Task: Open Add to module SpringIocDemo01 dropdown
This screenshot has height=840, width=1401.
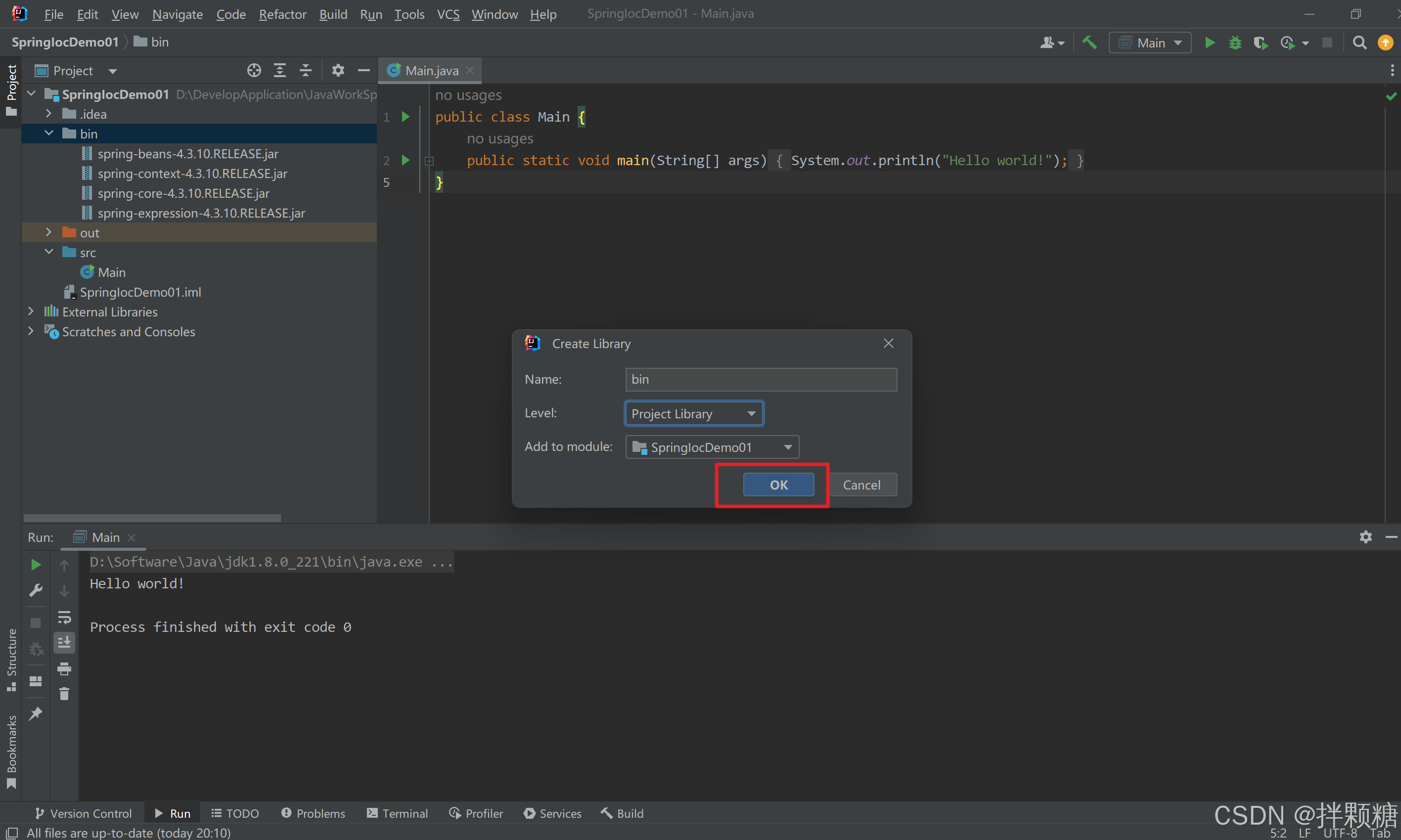Action: (712, 447)
